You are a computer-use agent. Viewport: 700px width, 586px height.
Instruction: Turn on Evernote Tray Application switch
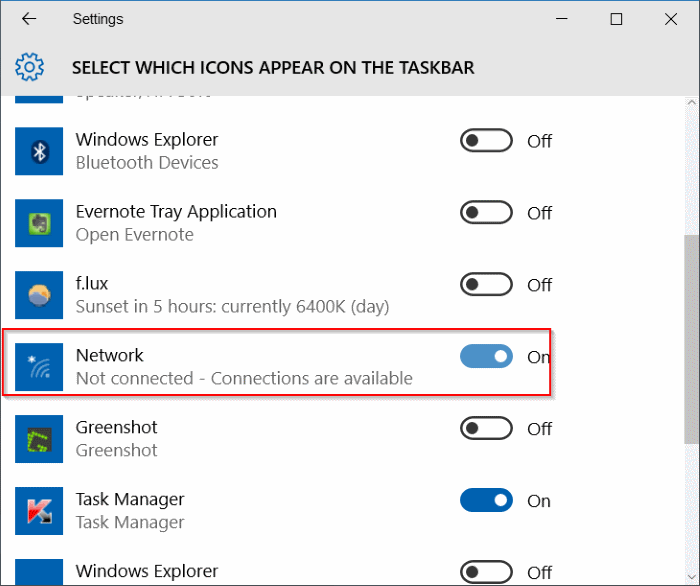click(x=486, y=213)
